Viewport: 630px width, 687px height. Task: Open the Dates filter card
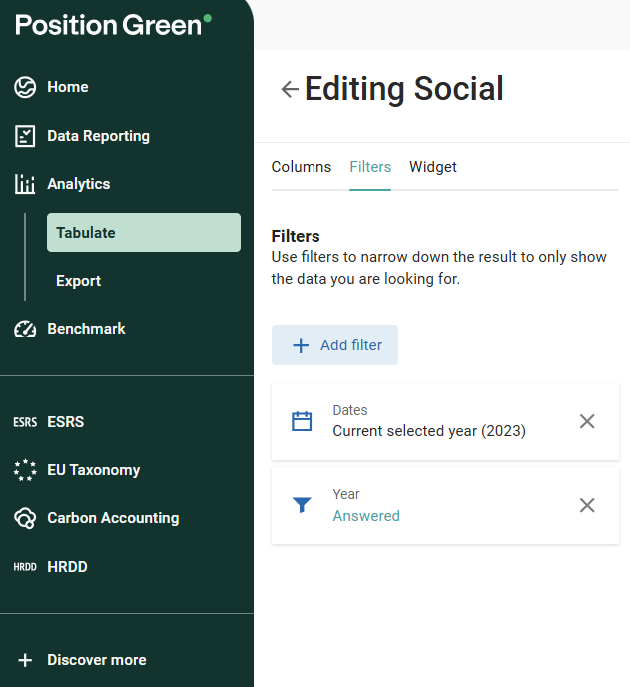[428, 422]
